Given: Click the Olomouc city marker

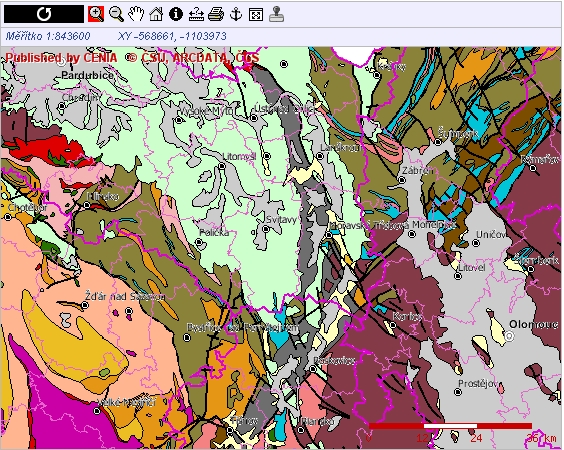Looking at the screenshot, I should pyautogui.click(x=509, y=336).
